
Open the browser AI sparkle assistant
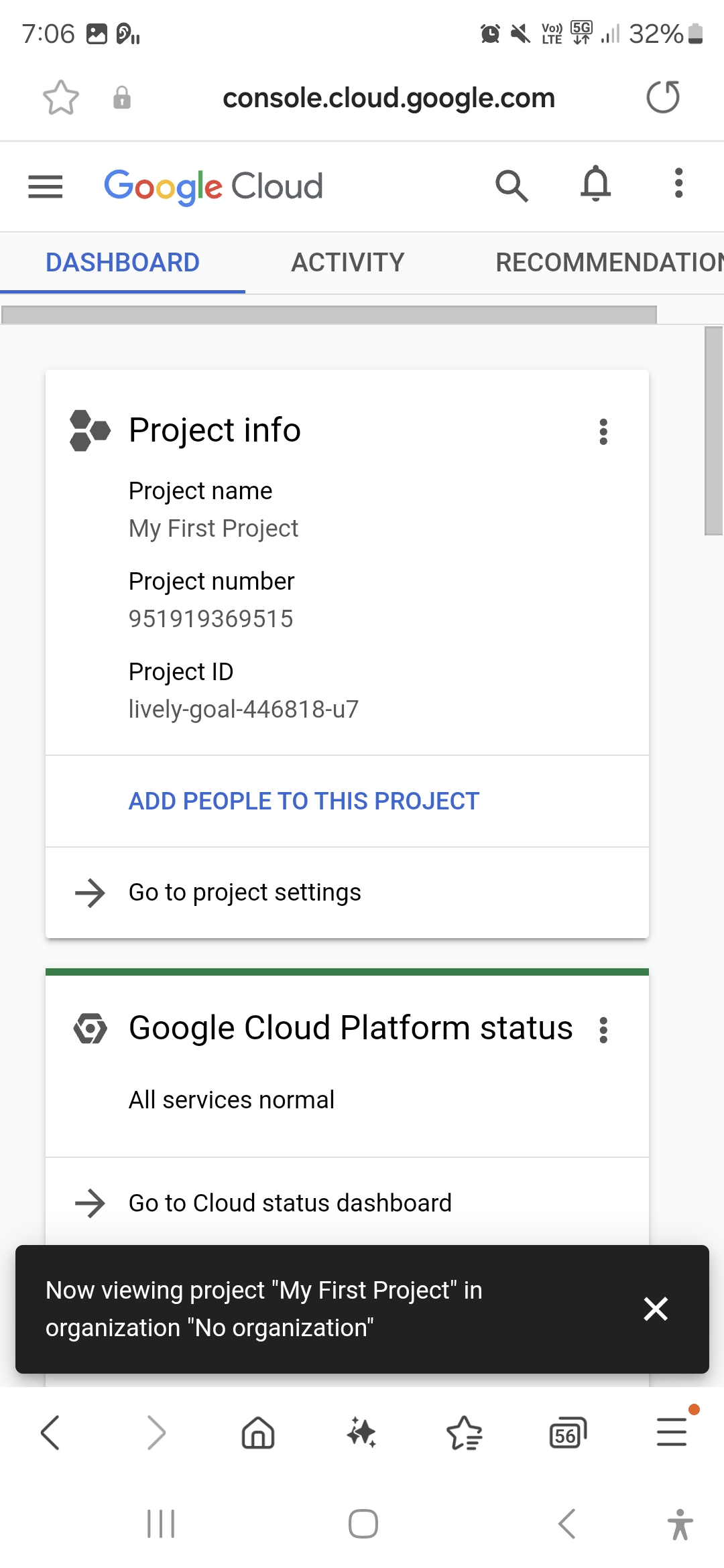(361, 1433)
